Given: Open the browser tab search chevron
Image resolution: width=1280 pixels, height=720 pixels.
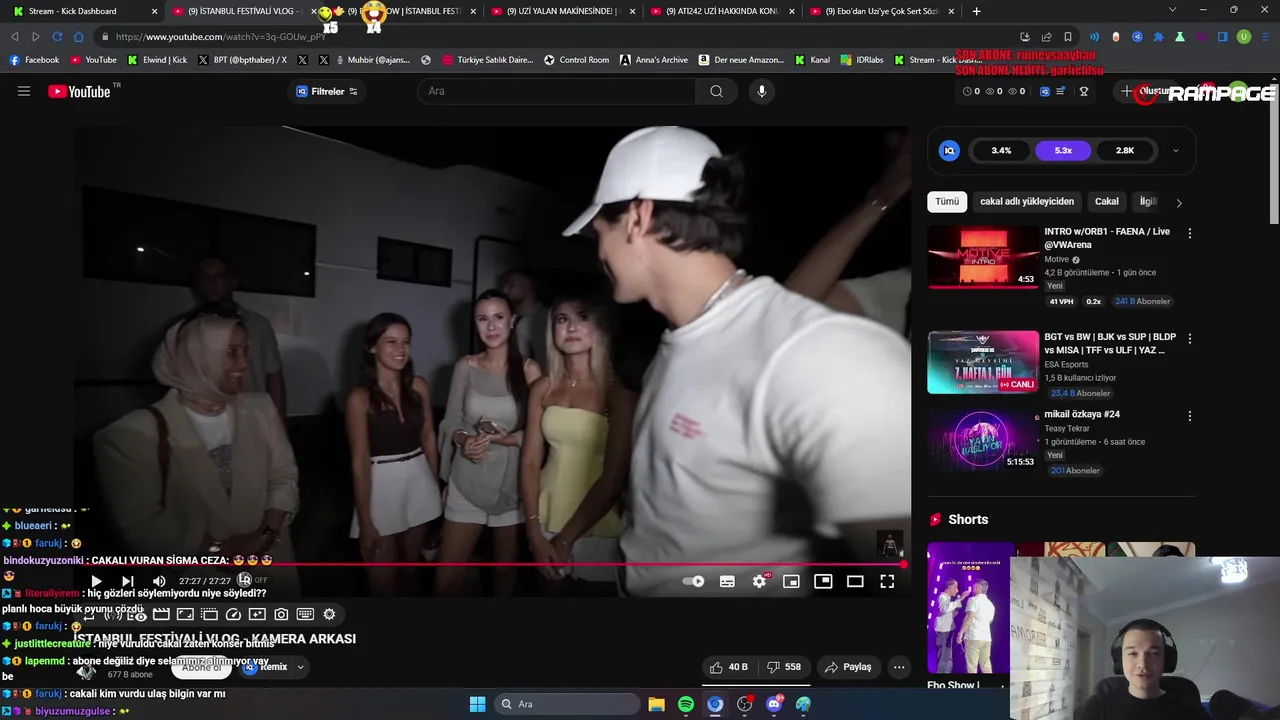Looking at the screenshot, I should [x=1173, y=10].
